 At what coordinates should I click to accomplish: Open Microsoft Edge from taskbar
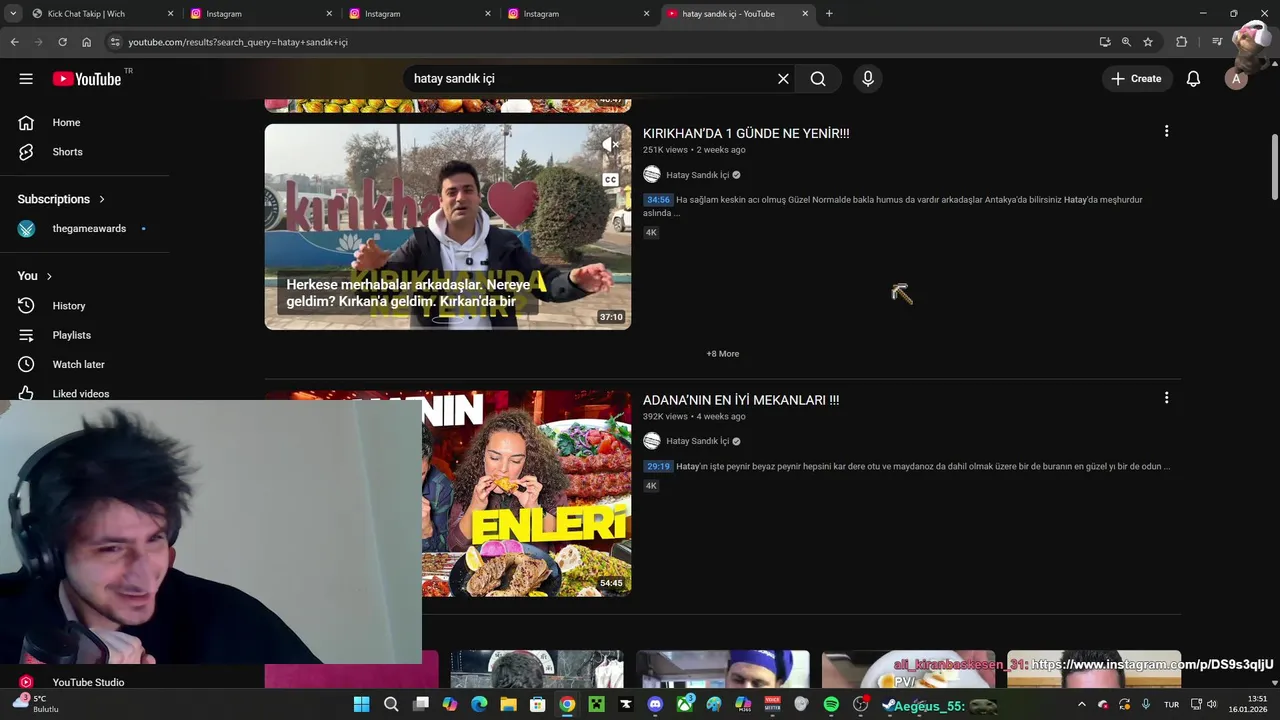(479, 704)
